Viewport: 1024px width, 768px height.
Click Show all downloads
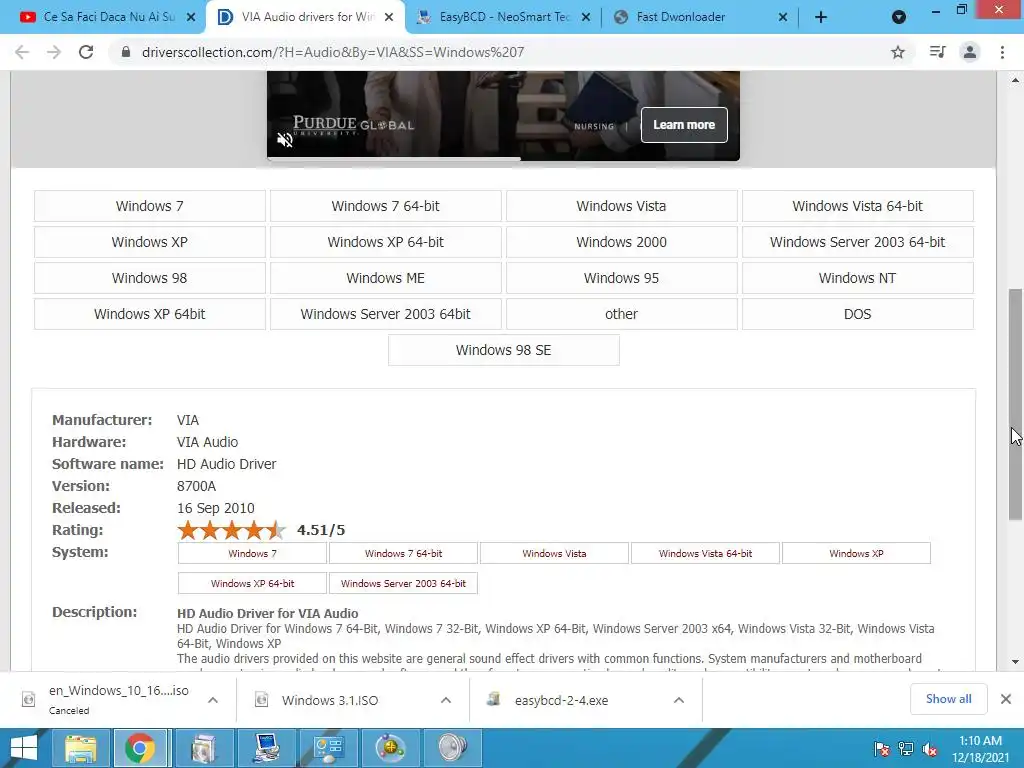click(948, 699)
